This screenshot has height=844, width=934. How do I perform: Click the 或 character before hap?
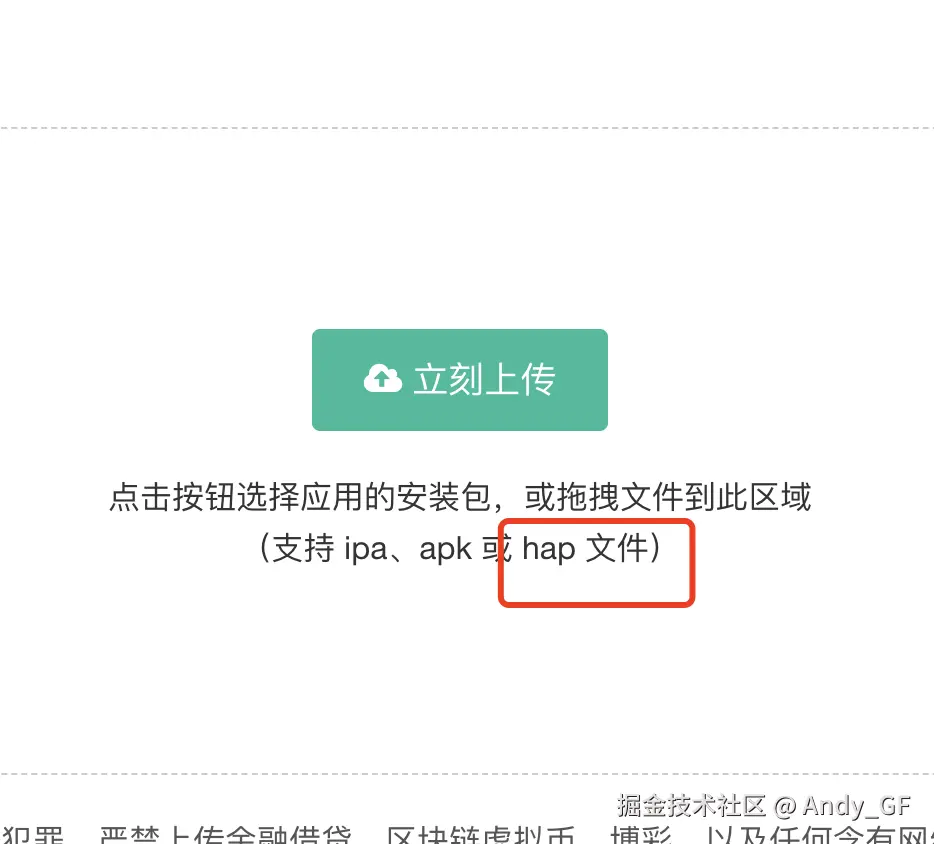[497, 548]
